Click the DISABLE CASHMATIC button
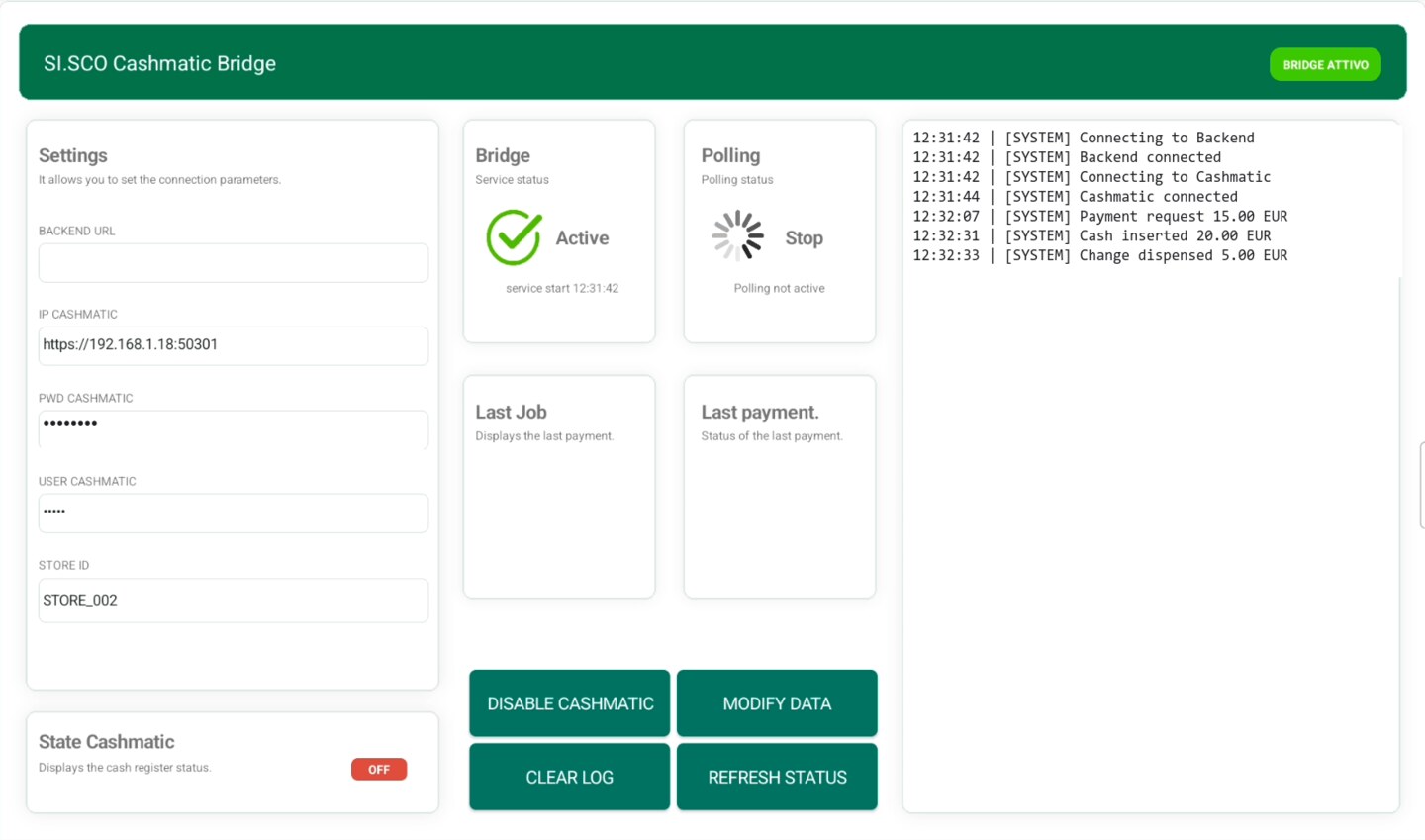 [x=570, y=703]
